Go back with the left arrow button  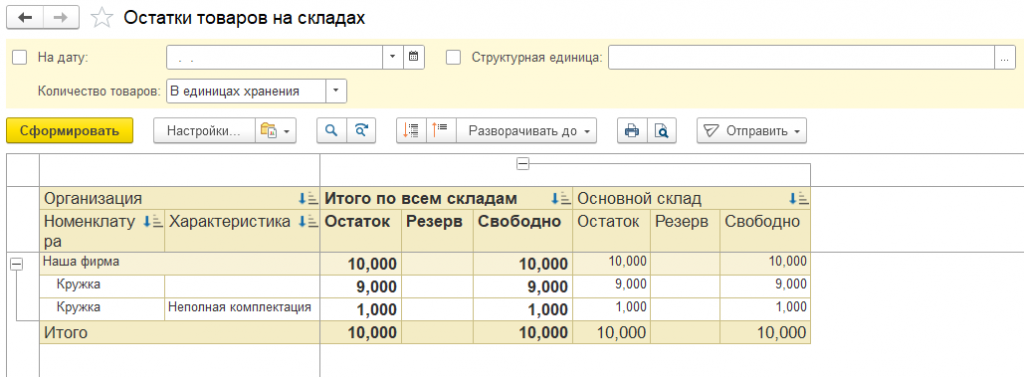point(25,17)
